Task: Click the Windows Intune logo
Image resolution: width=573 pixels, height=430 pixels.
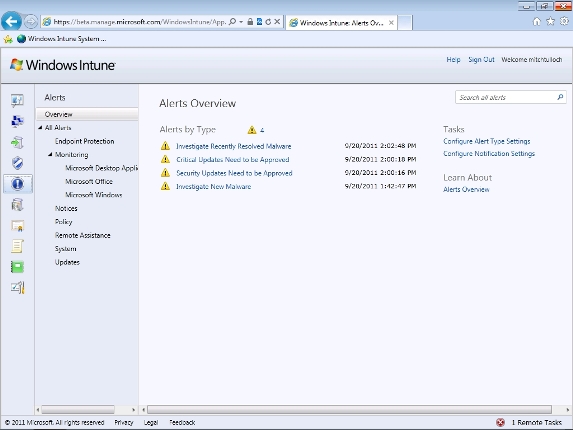Action: click(x=62, y=65)
